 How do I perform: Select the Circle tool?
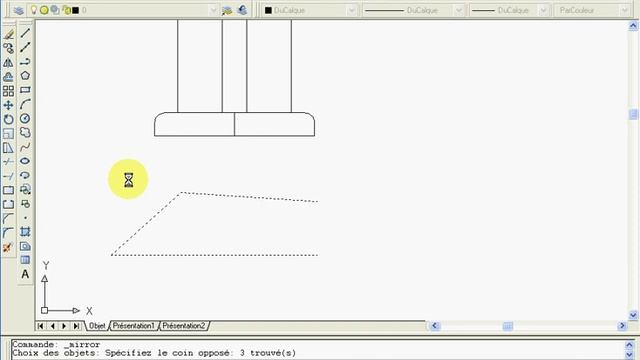point(25,118)
